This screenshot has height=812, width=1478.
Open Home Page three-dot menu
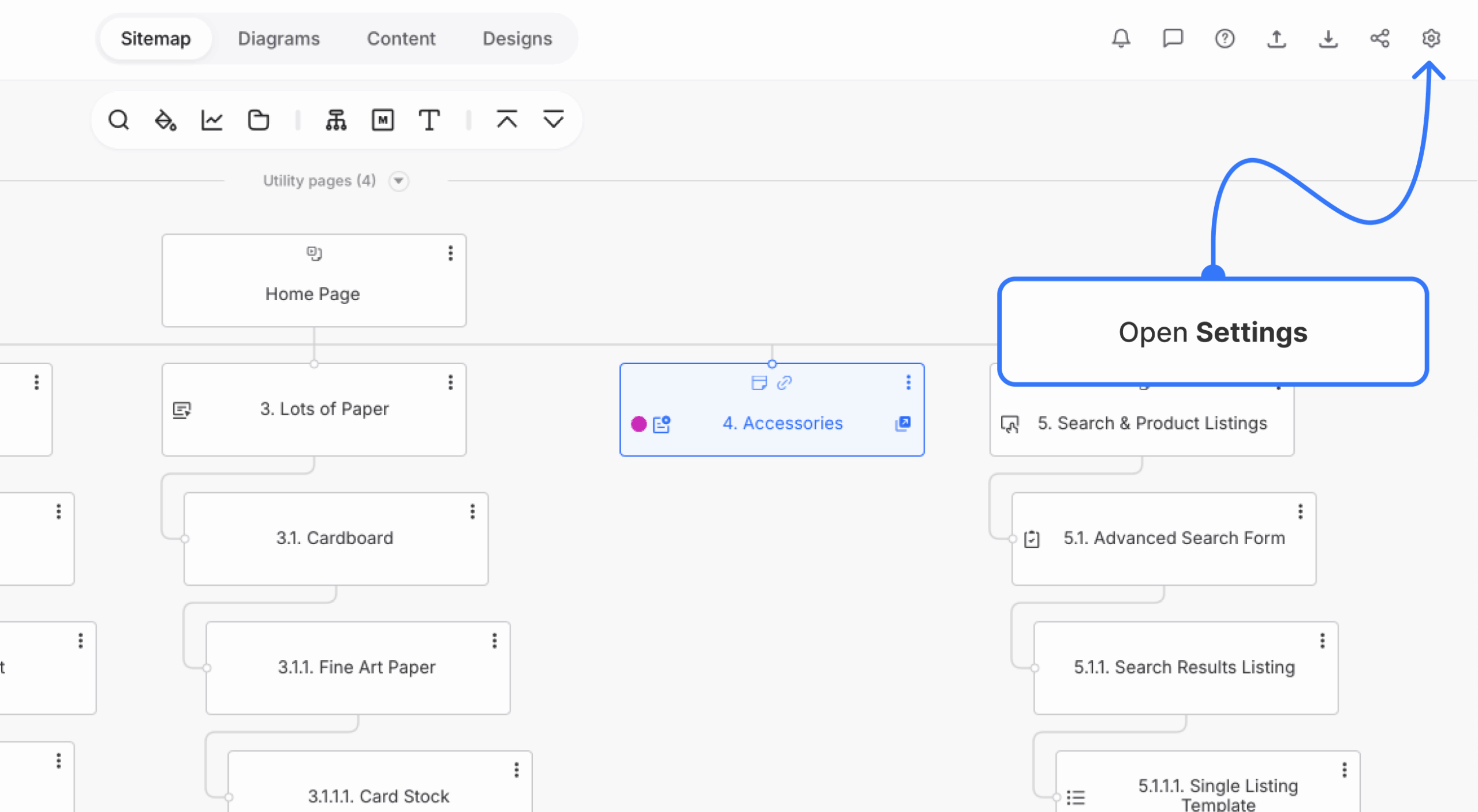coord(450,253)
